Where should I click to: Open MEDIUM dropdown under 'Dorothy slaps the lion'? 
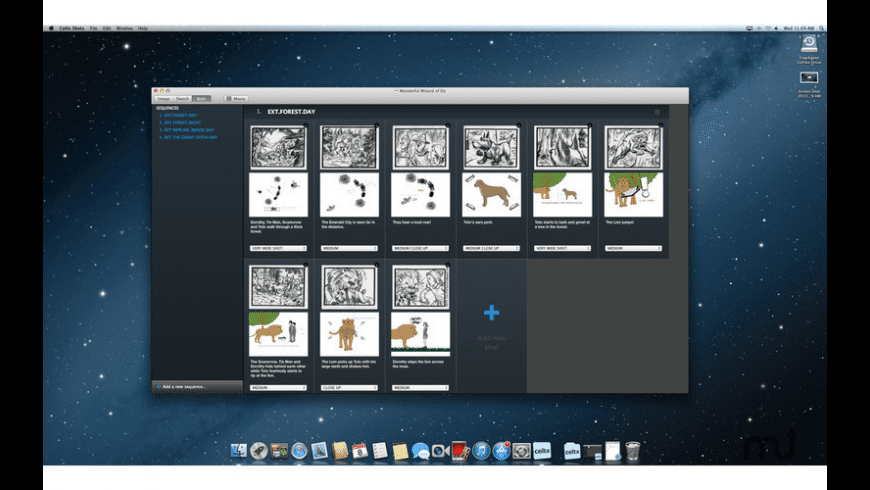click(x=420, y=387)
